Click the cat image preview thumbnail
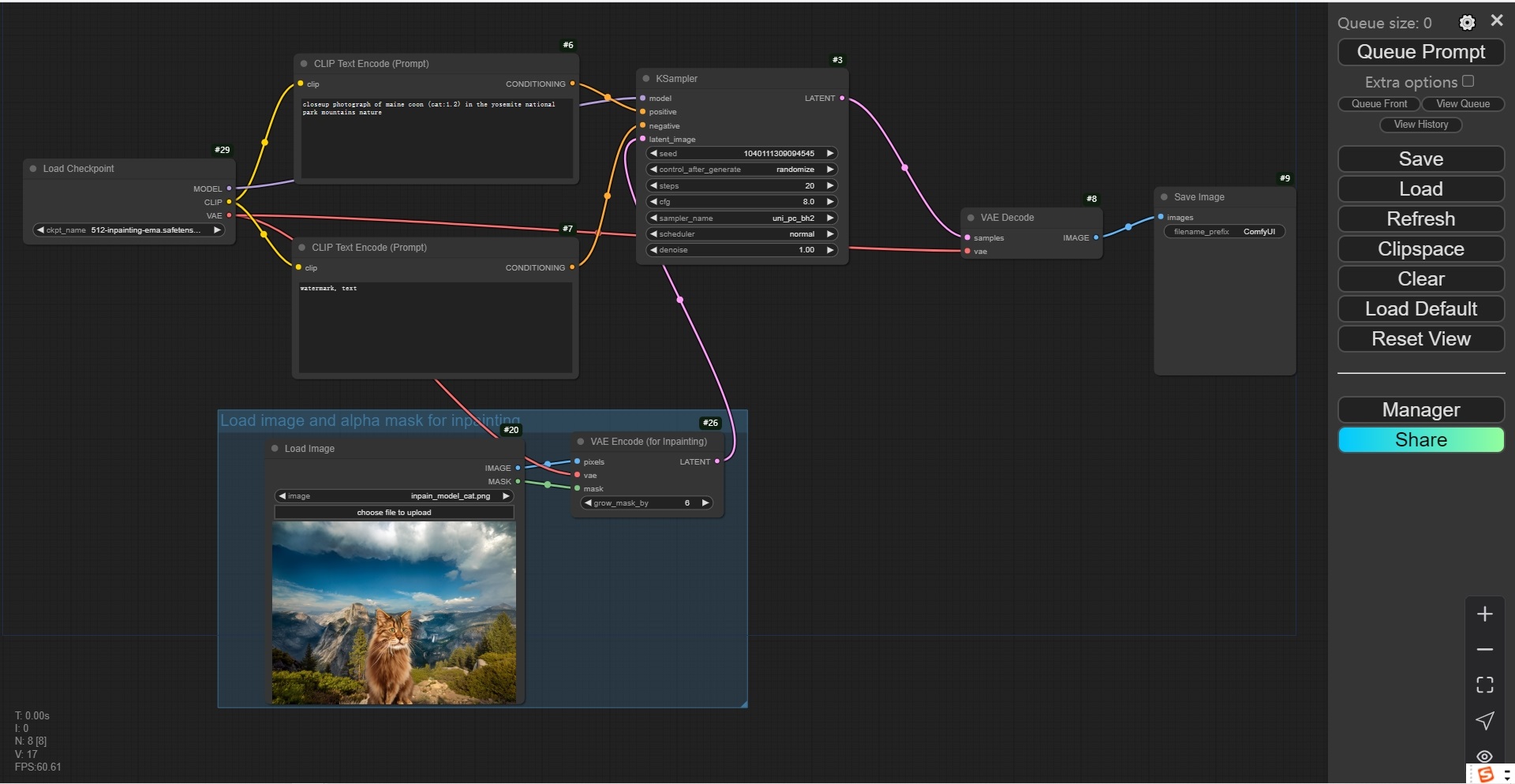 (395, 613)
